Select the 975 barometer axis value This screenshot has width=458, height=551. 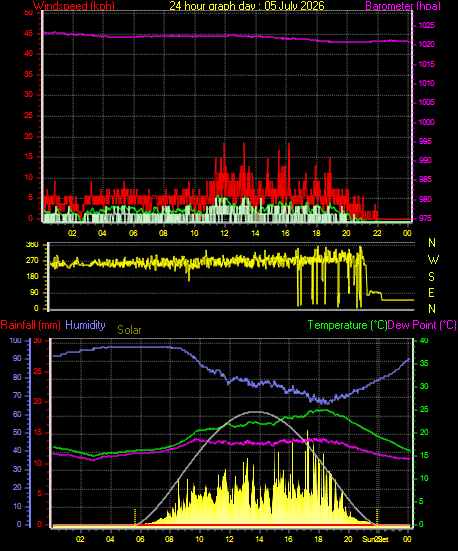click(425, 218)
